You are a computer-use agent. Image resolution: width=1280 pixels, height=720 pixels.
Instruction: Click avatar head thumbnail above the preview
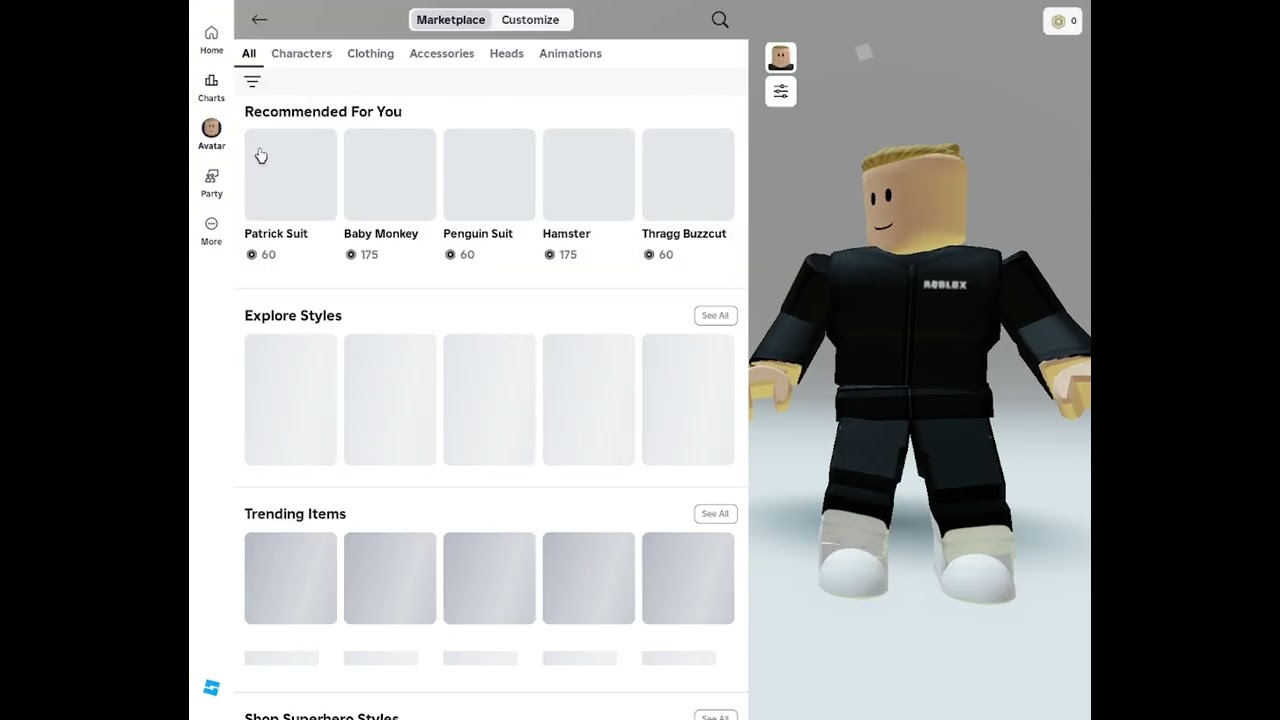click(x=781, y=57)
